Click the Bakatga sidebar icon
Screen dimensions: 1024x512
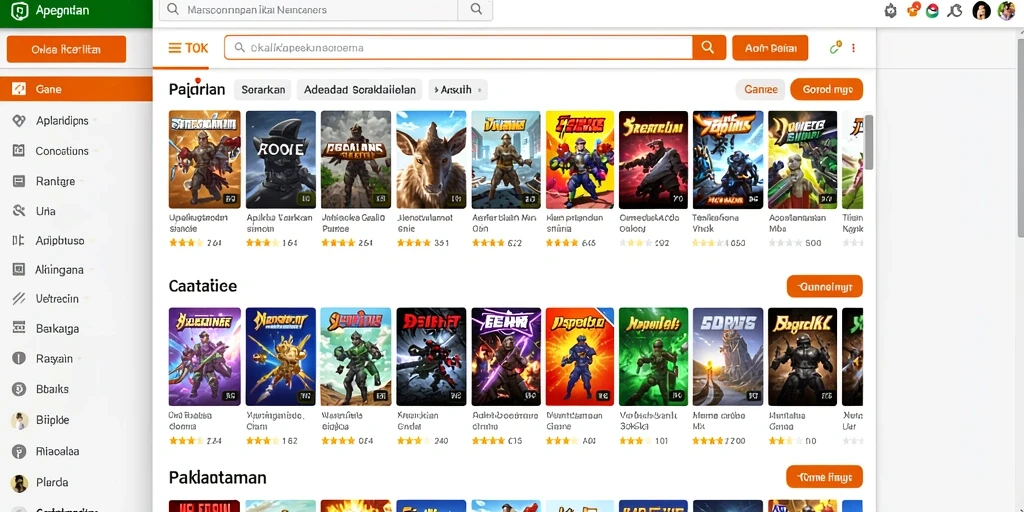pos(19,328)
